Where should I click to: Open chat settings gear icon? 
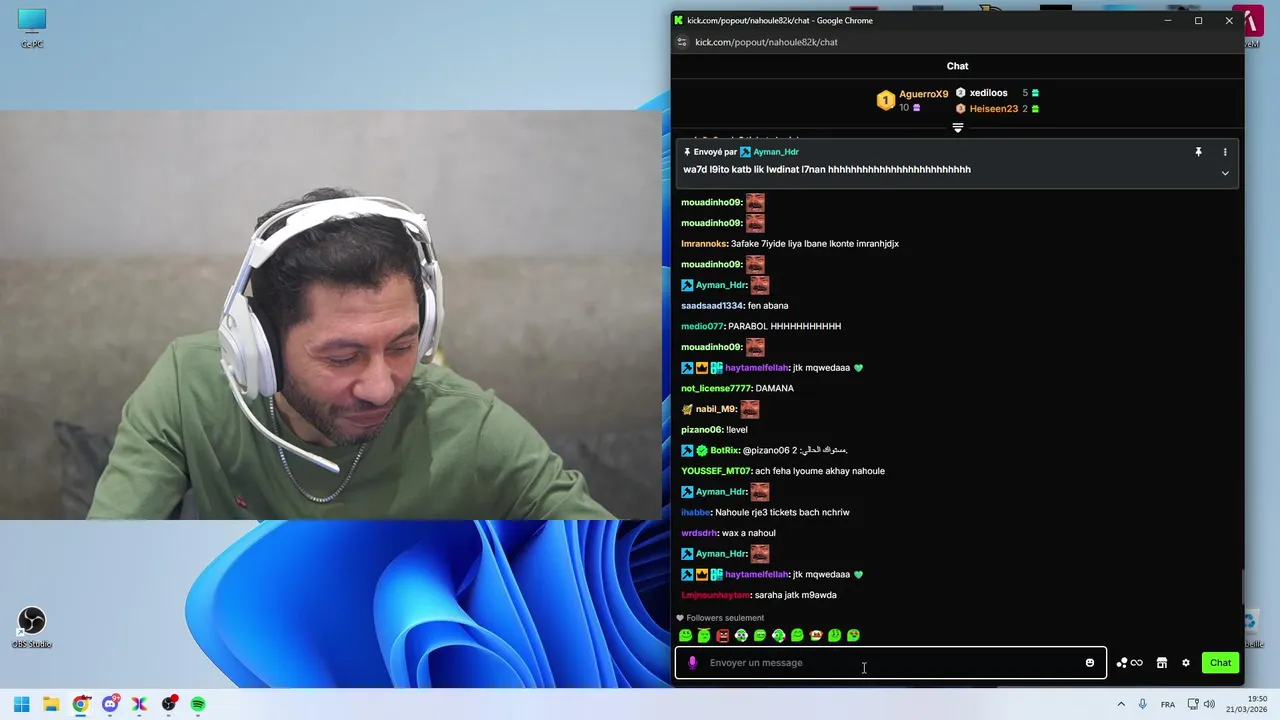coord(1186,663)
